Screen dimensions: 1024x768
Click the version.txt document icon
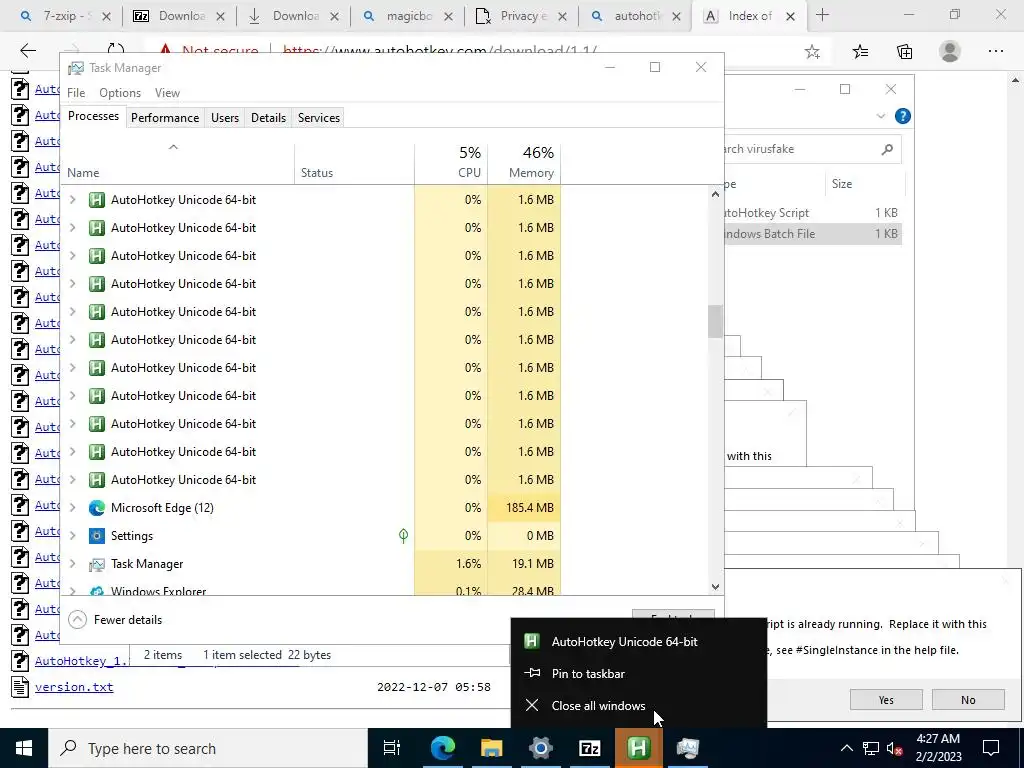[x=20, y=687]
